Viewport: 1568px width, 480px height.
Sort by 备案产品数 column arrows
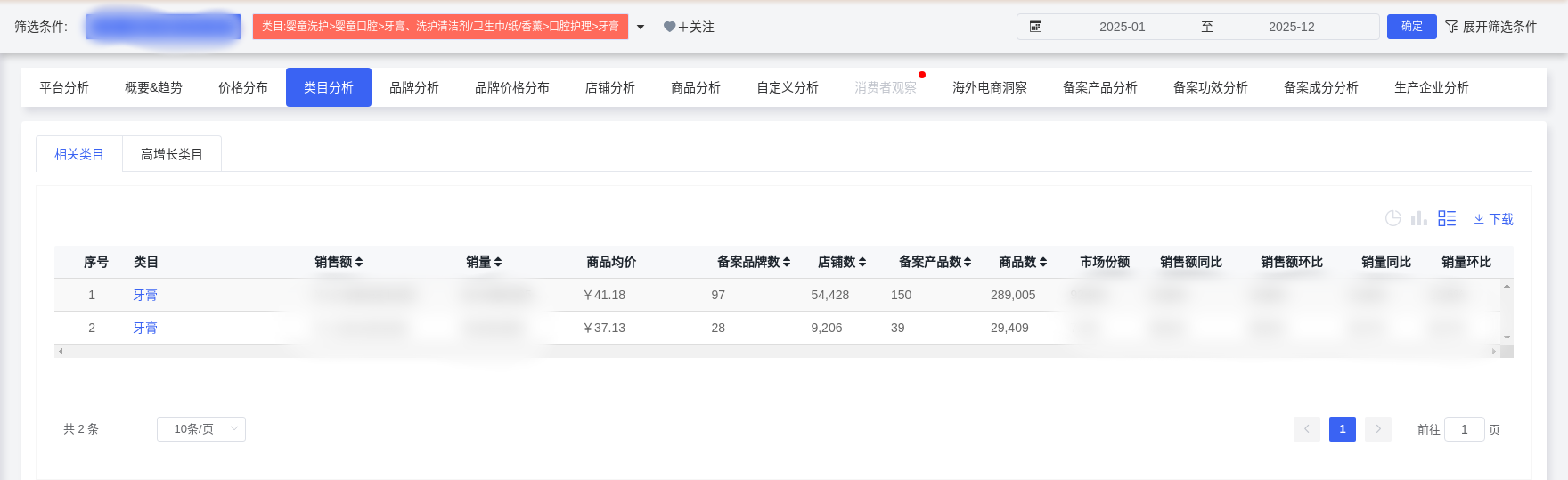coord(968,263)
